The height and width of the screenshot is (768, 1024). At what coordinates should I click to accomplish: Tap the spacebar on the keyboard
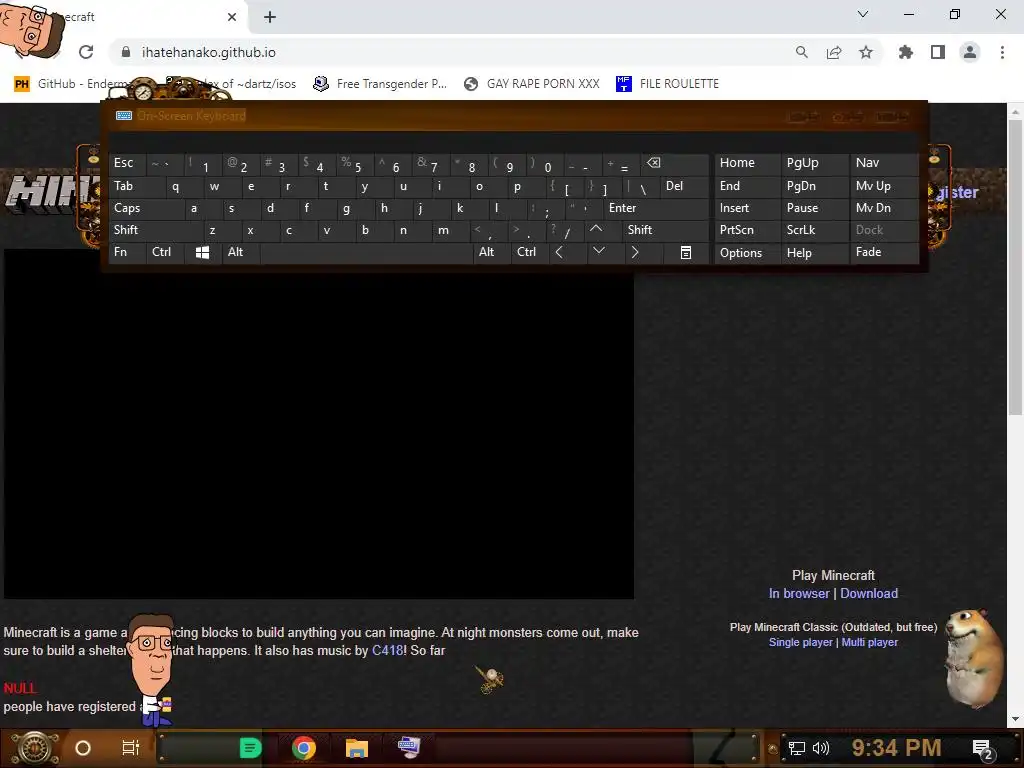[x=366, y=252]
